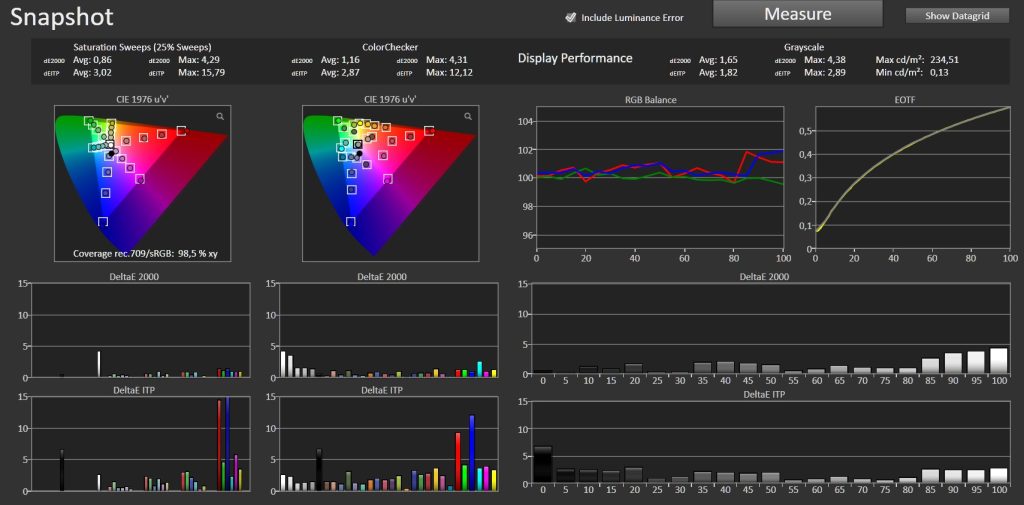Click the Grayscale Max 4,38 value
Image resolution: width=1024 pixels, height=505 pixels.
coord(825,59)
